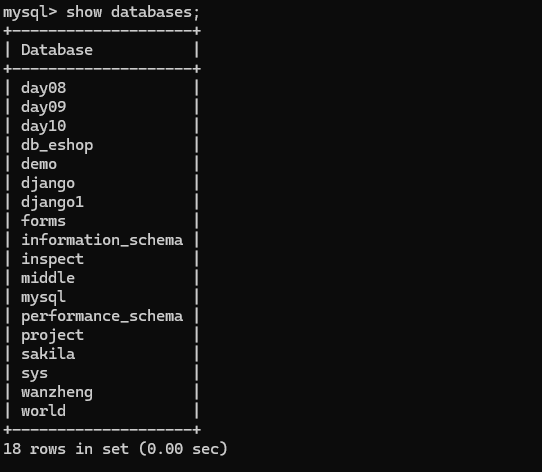Click the 'show databases;' command text
The width and height of the screenshot is (542, 472).
pos(133,12)
